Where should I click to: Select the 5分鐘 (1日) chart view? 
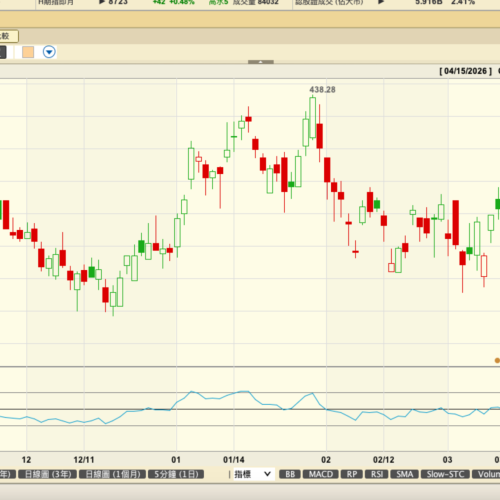coord(176,474)
